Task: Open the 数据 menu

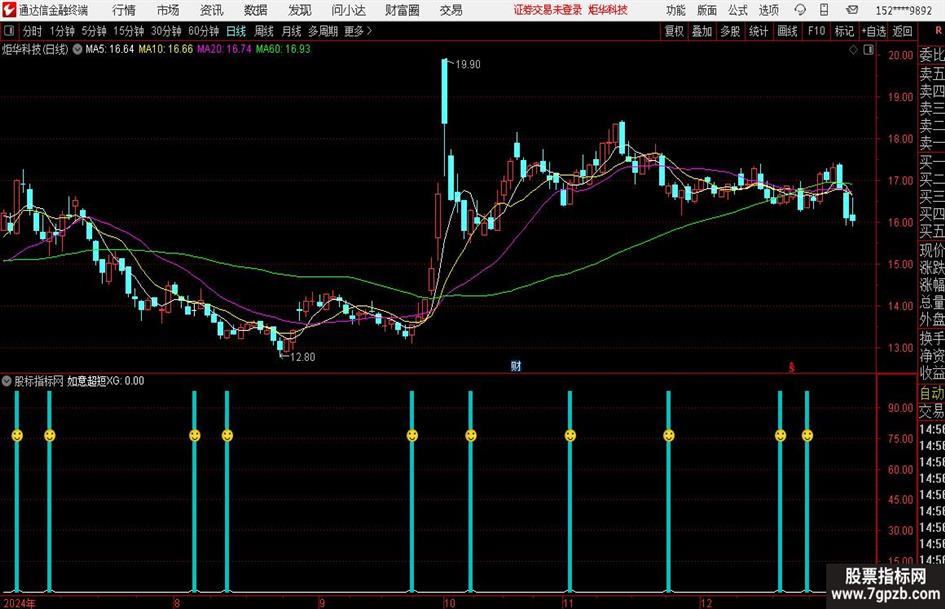Action: tap(256, 10)
